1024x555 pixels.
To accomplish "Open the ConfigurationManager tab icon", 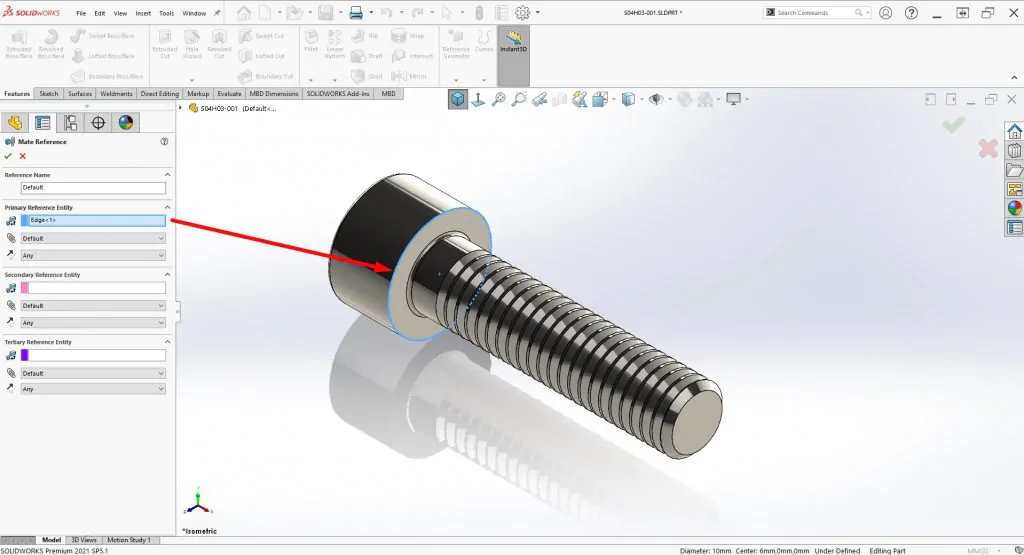I will (71, 123).
